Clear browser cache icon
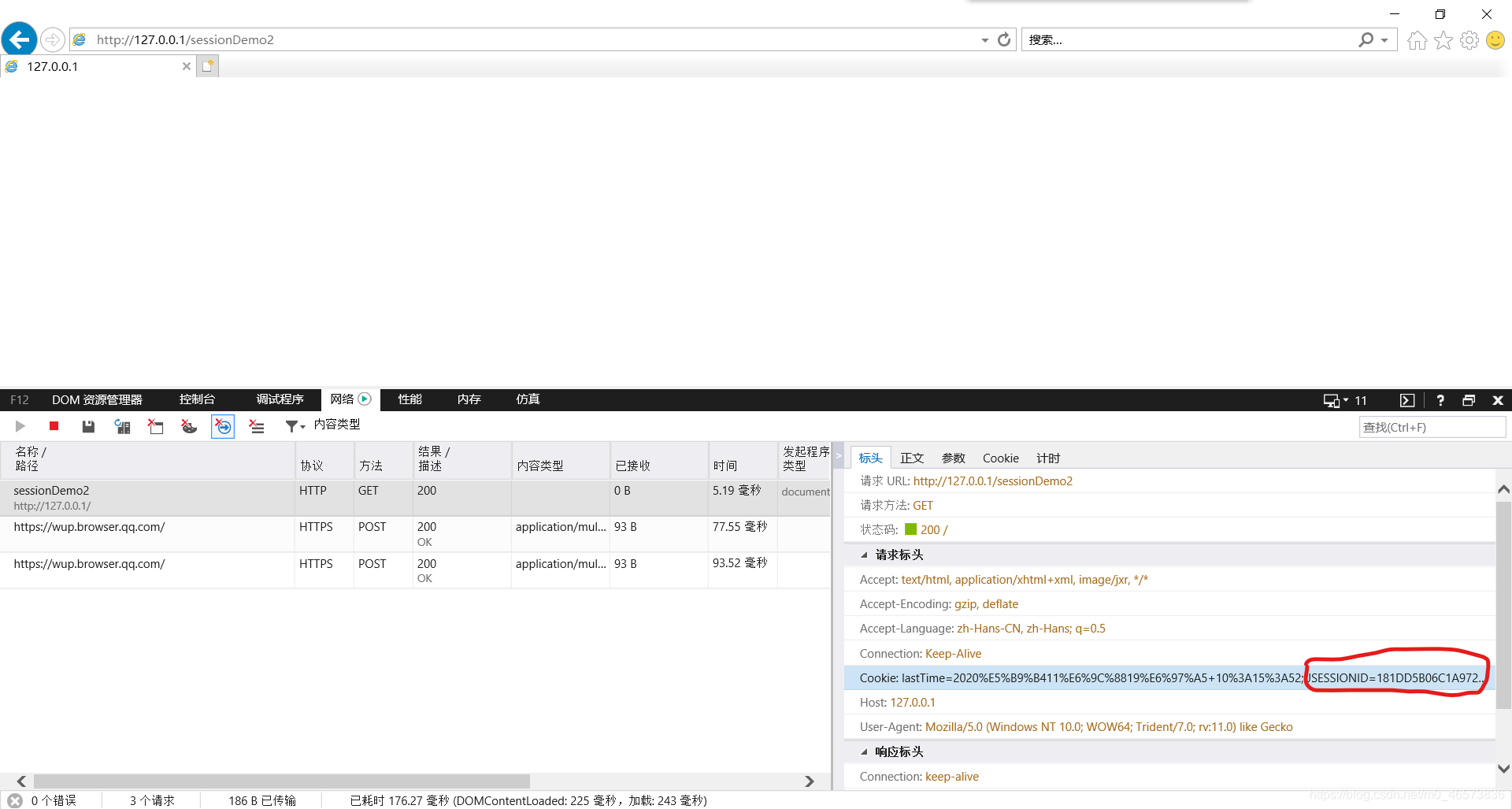 (x=156, y=426)
